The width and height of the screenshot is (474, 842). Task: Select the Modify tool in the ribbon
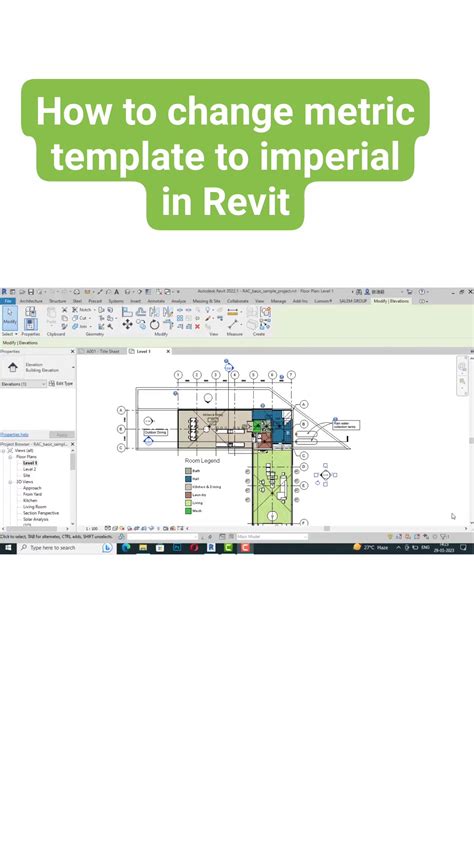10,317
